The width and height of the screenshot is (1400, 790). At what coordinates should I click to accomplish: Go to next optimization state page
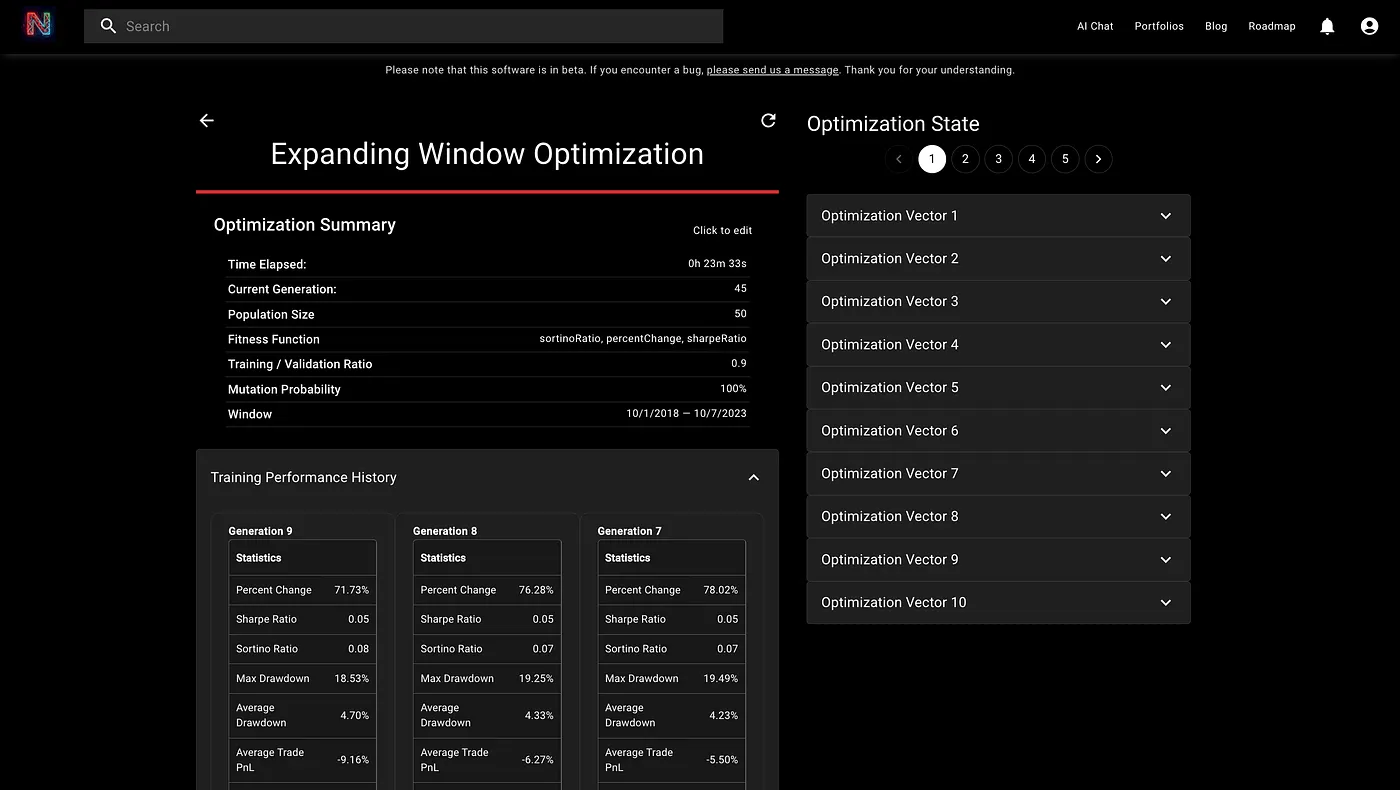point(1098,159)
